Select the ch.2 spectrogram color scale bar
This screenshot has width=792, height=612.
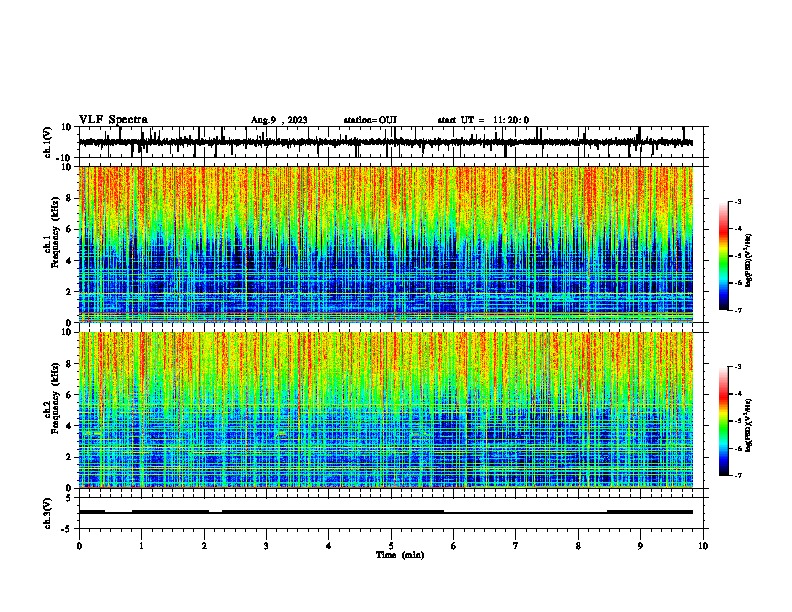(724, 421)
